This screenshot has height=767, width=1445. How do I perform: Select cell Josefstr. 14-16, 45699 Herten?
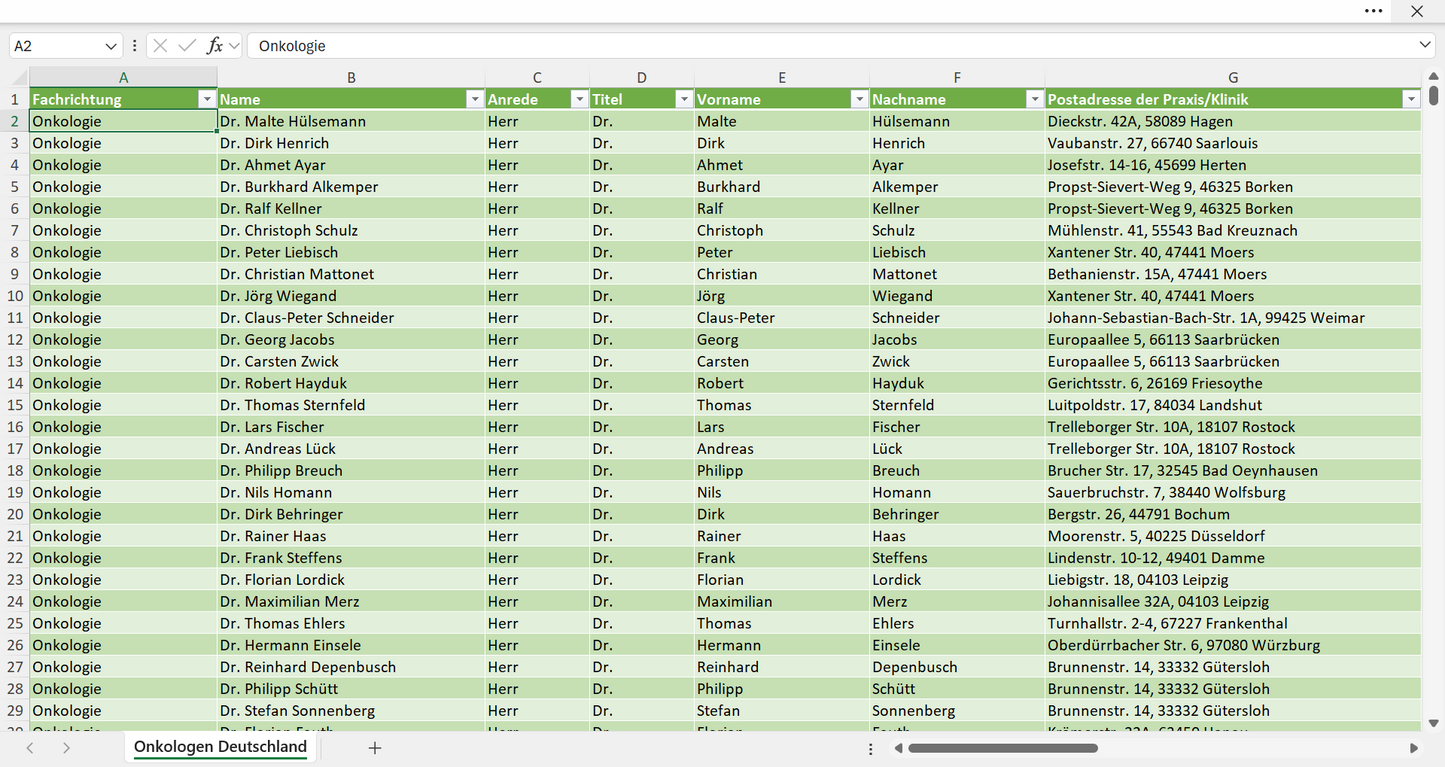tap(1233, 165)
